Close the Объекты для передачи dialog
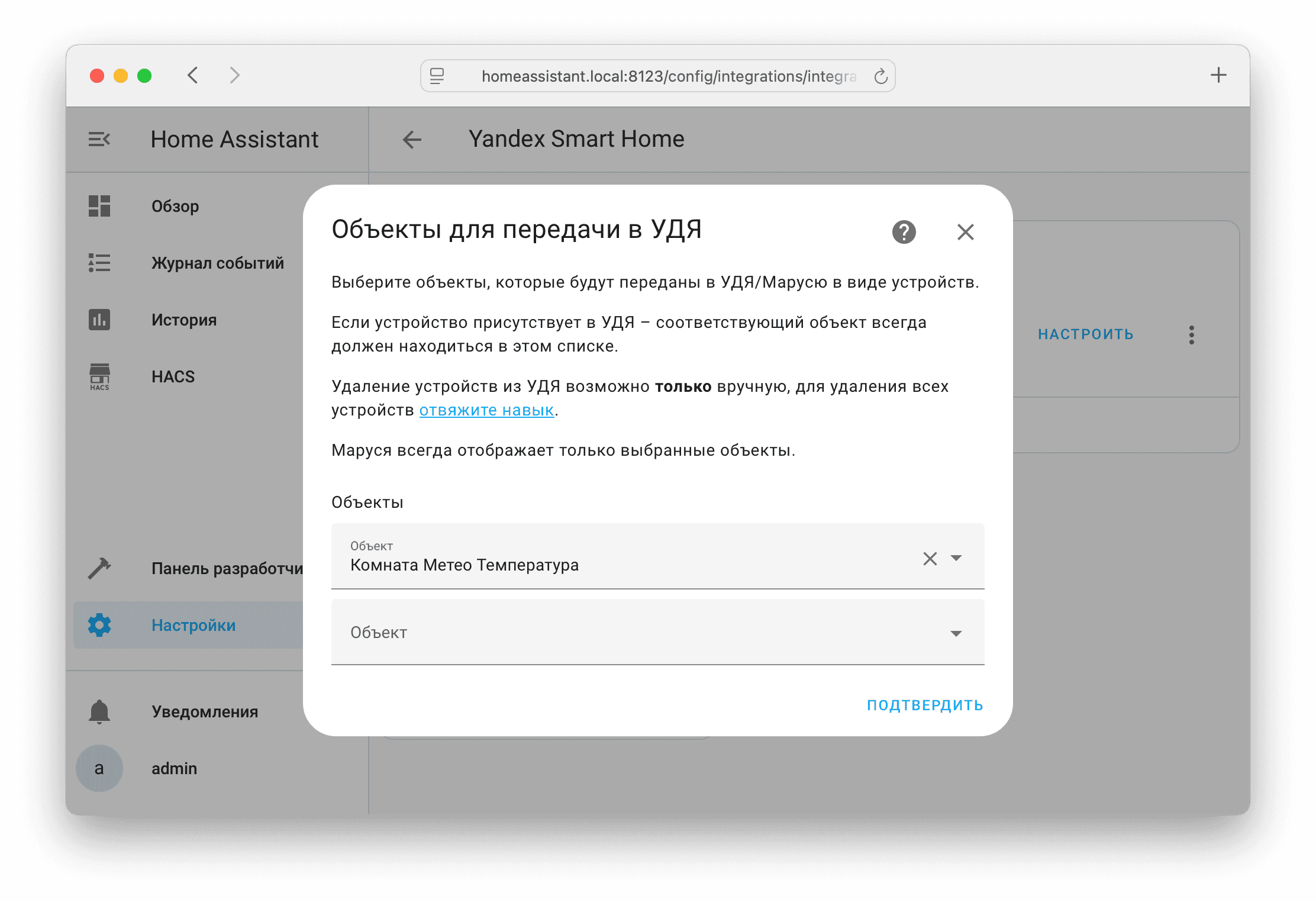 click(x=965, y=232)
